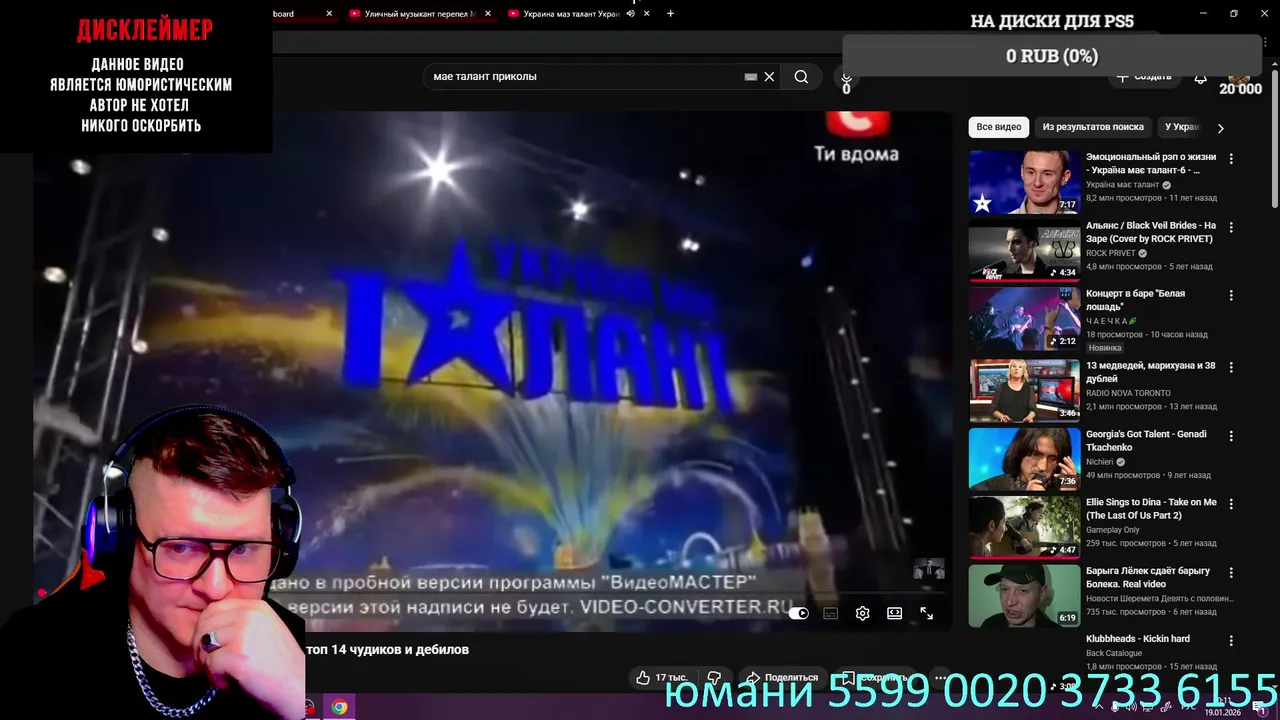The image size is (1280, 720).
Task: Close the Украина маэ талант tab
Action: pos(646,14)
